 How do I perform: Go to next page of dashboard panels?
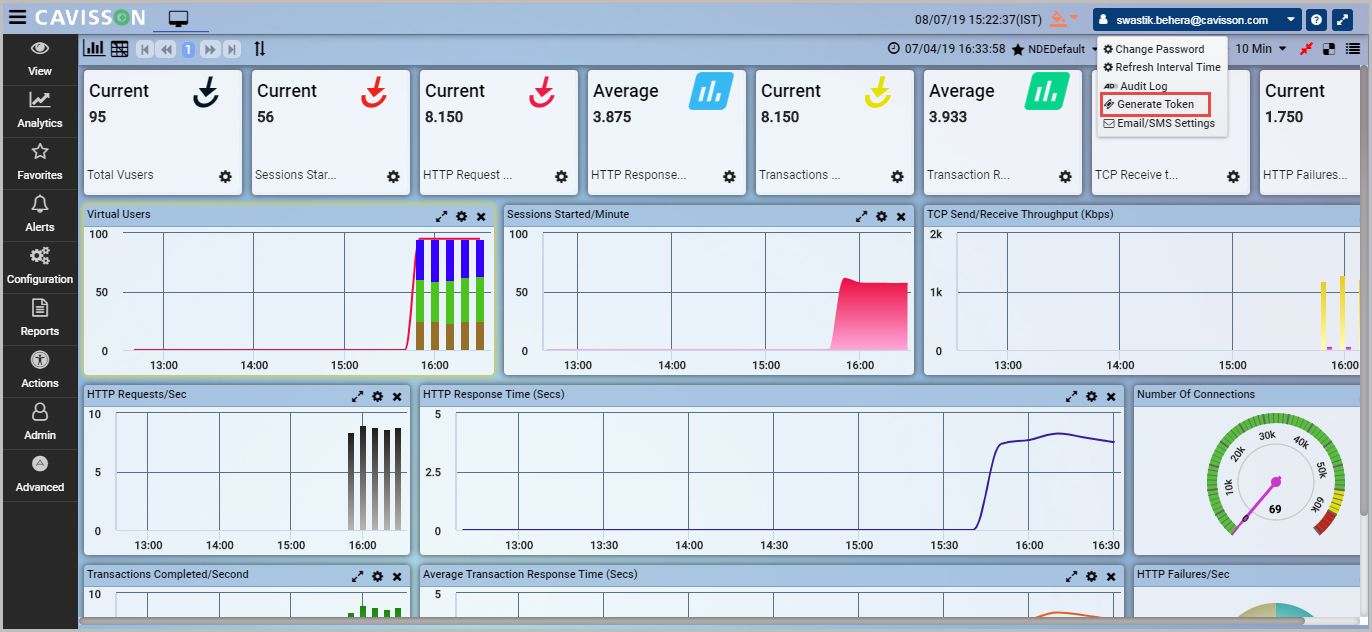coord(210,49)
